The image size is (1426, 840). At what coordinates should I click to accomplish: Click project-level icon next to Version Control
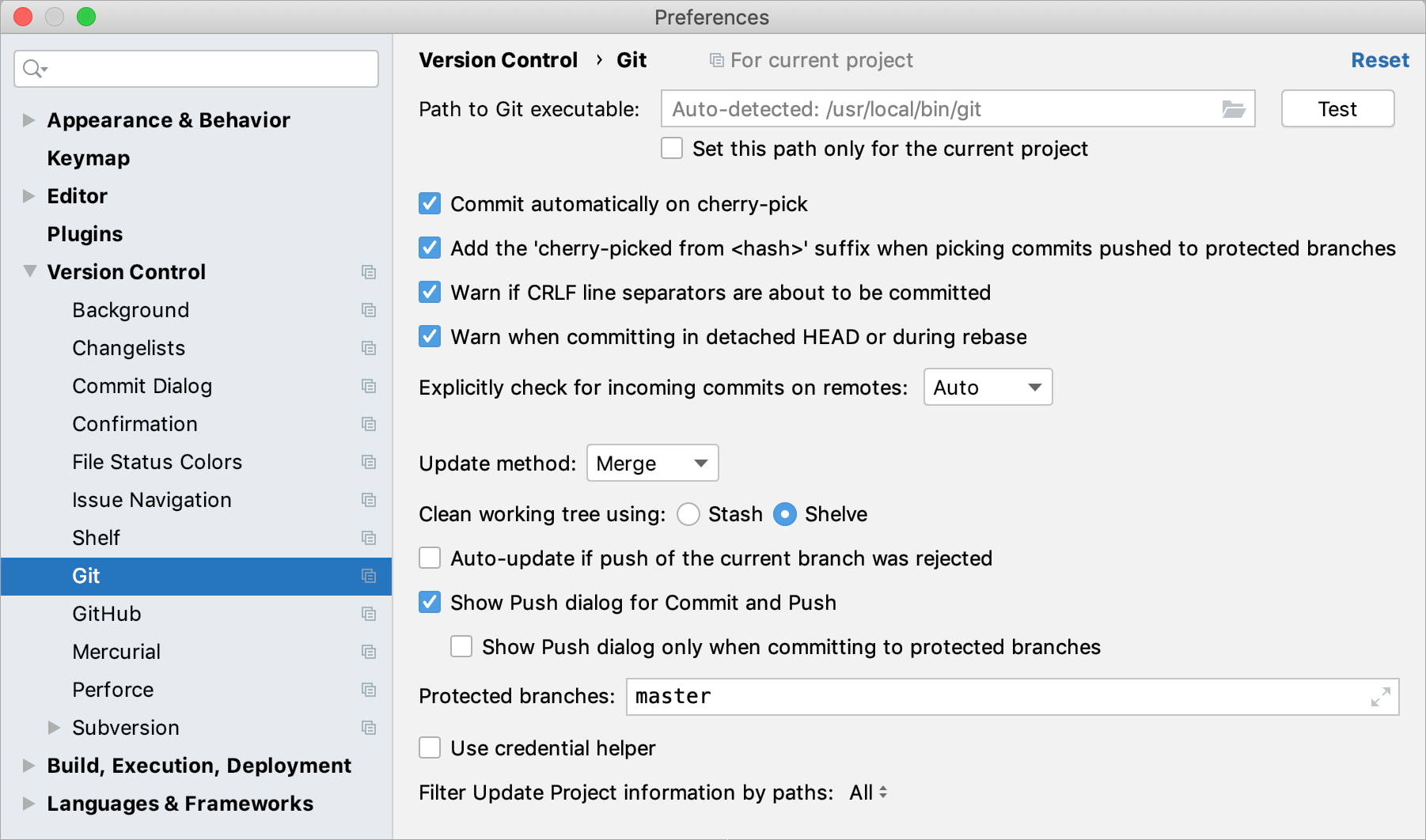pos(369,272)
